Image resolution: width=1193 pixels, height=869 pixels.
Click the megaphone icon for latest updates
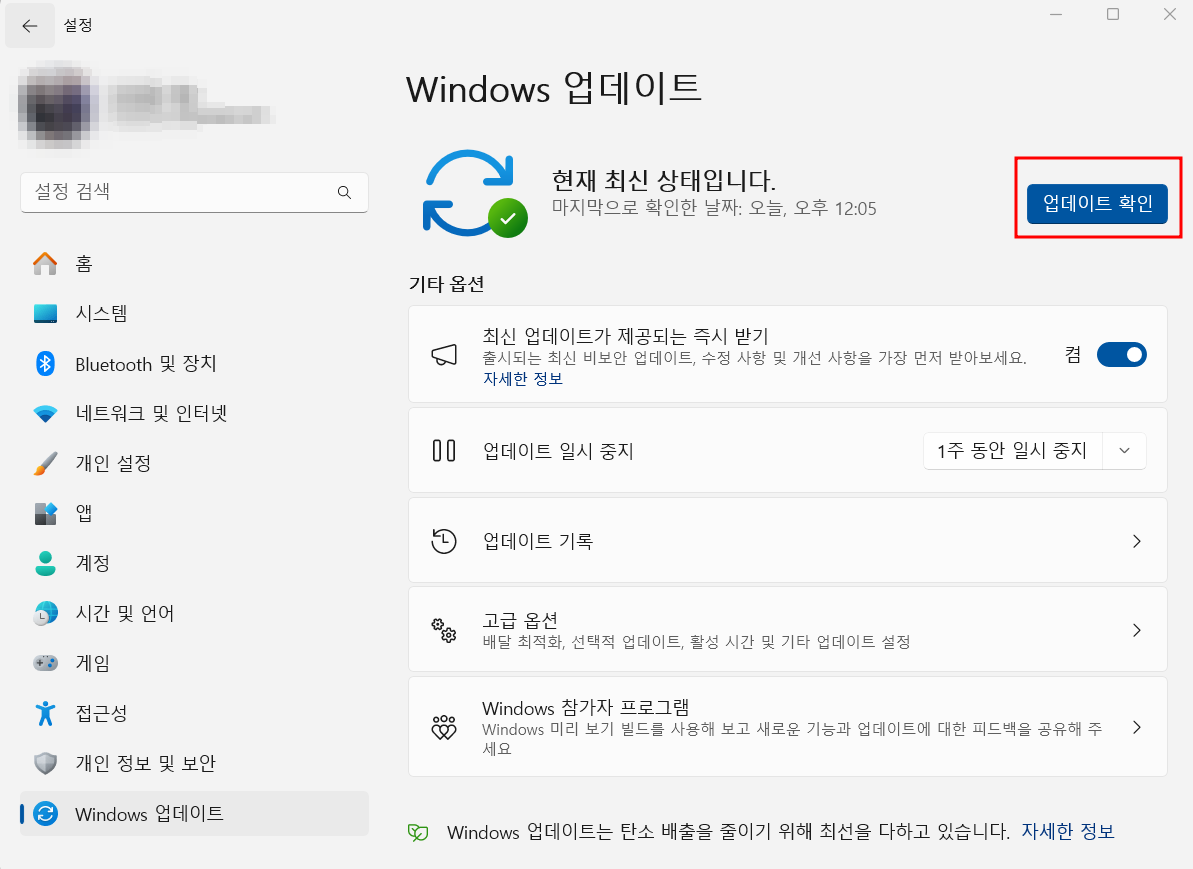point(444,355)
